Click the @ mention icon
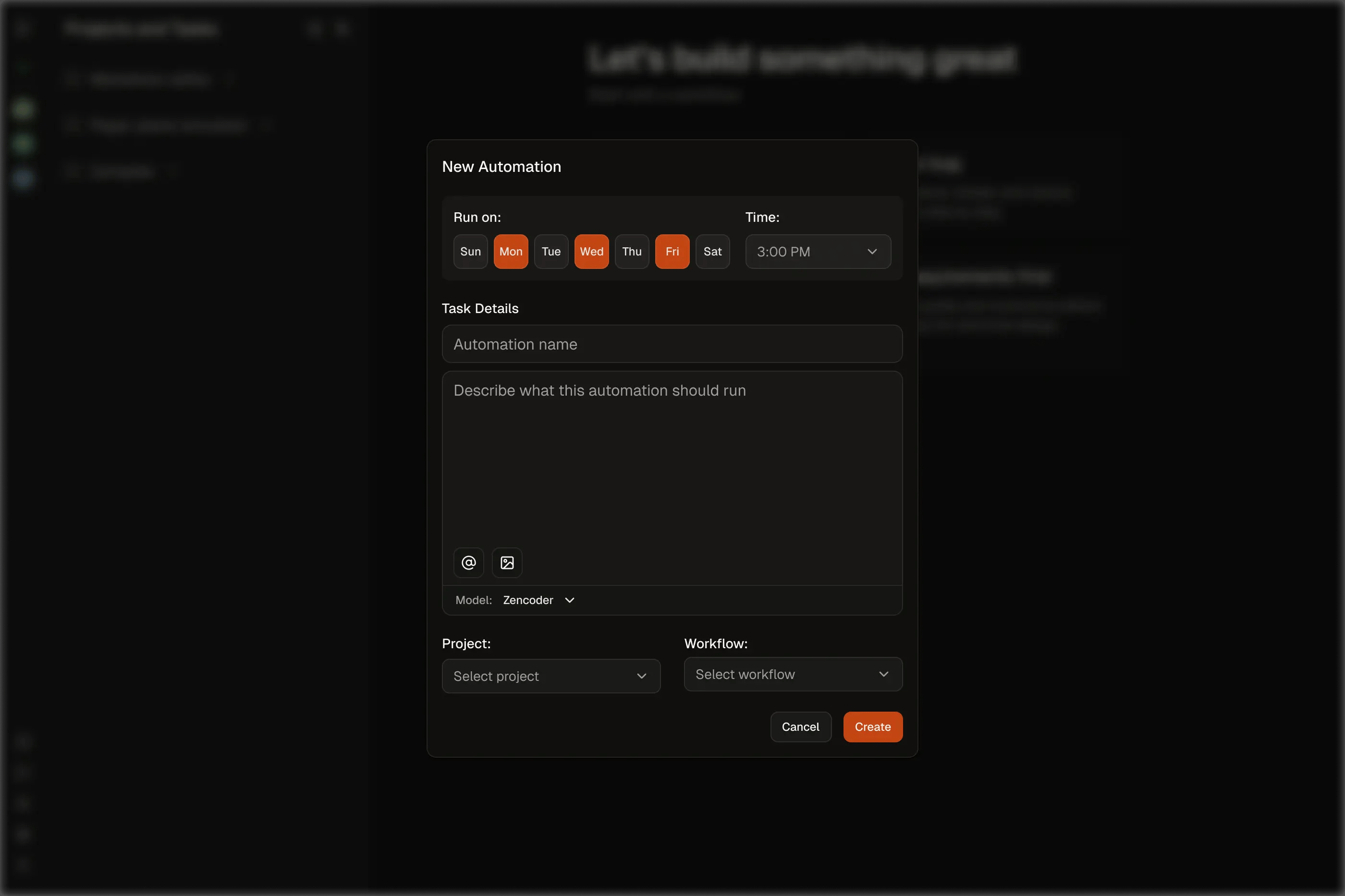This screenshot has width=1345, height=896. [467, 563]
